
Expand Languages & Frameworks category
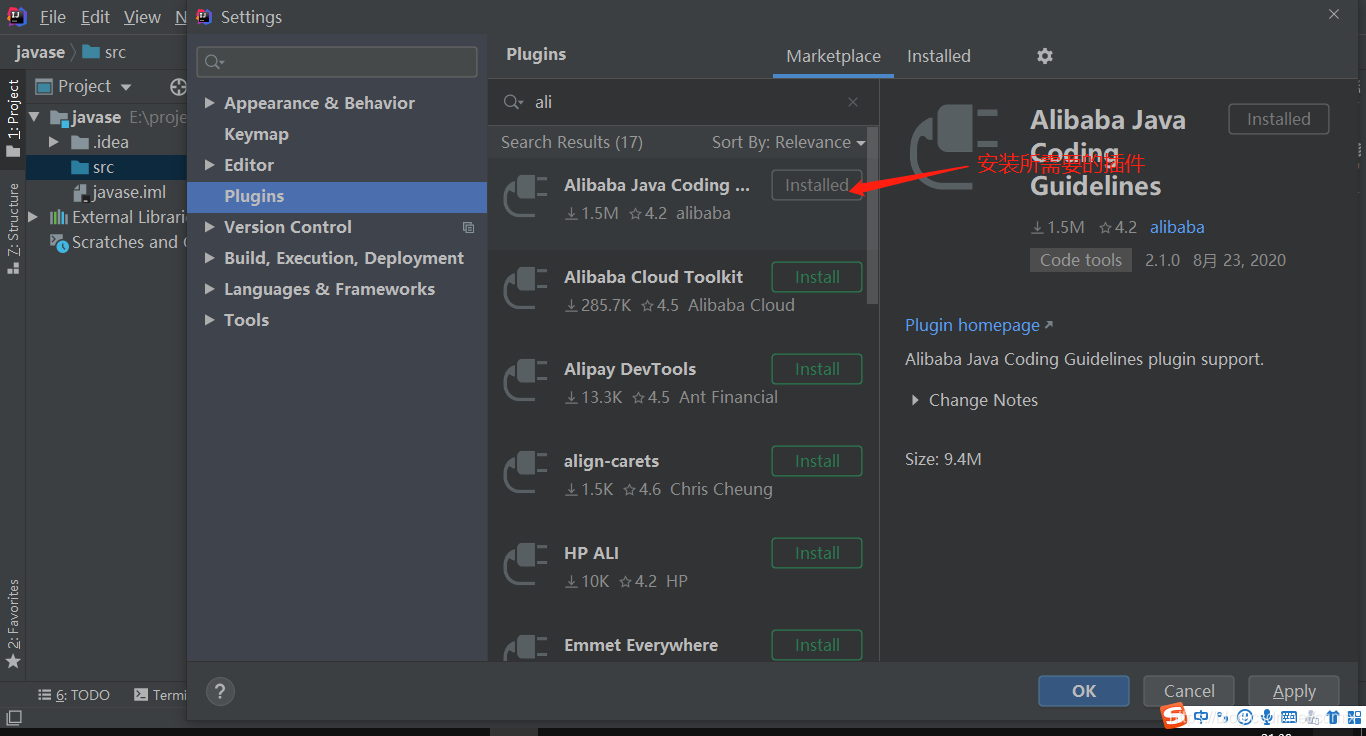click(x=210, y=289)
